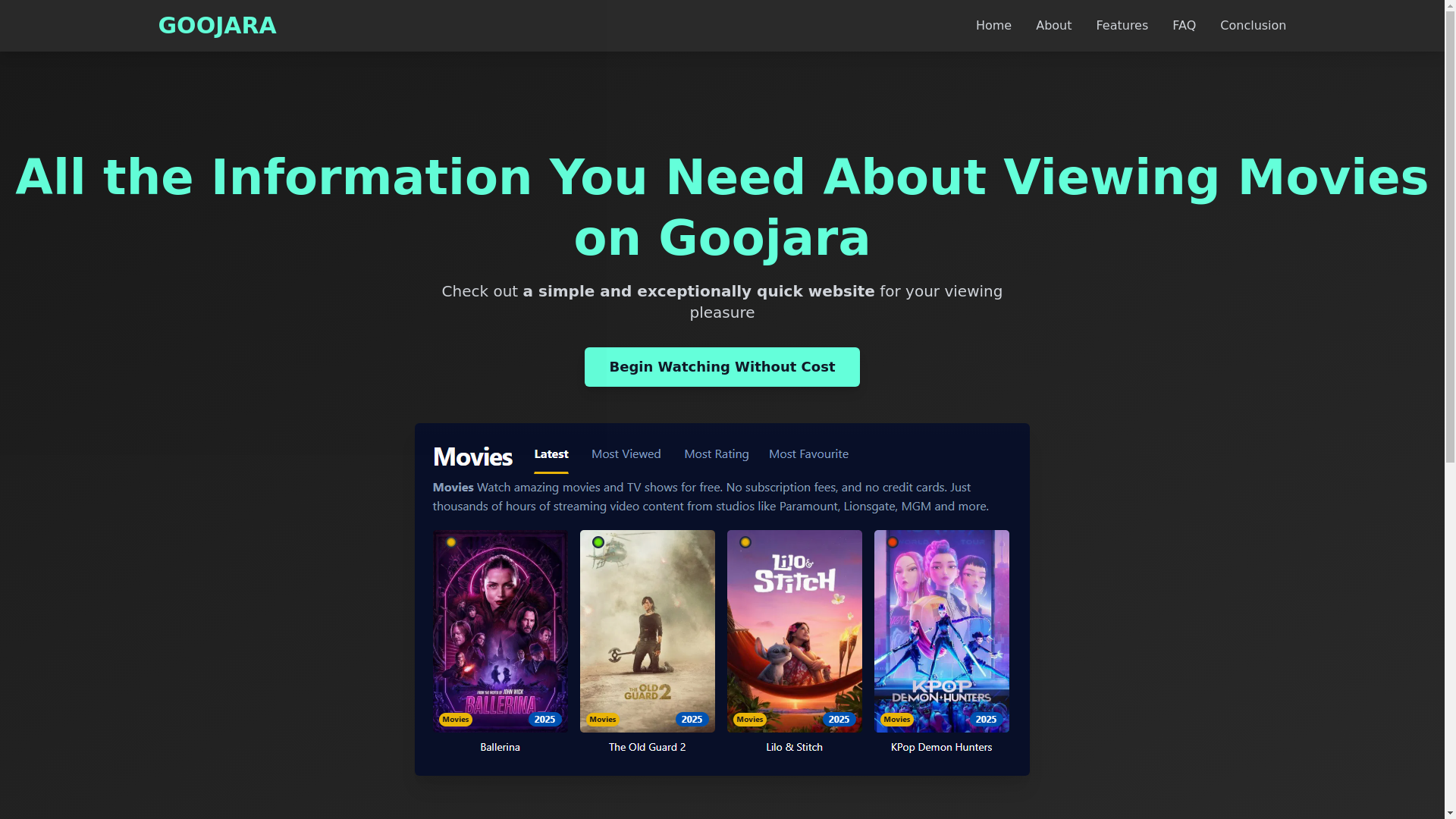Open the KPop Demon Hunters poster
The width and height of the screenshot is (1456, 819).
point(942,631)
